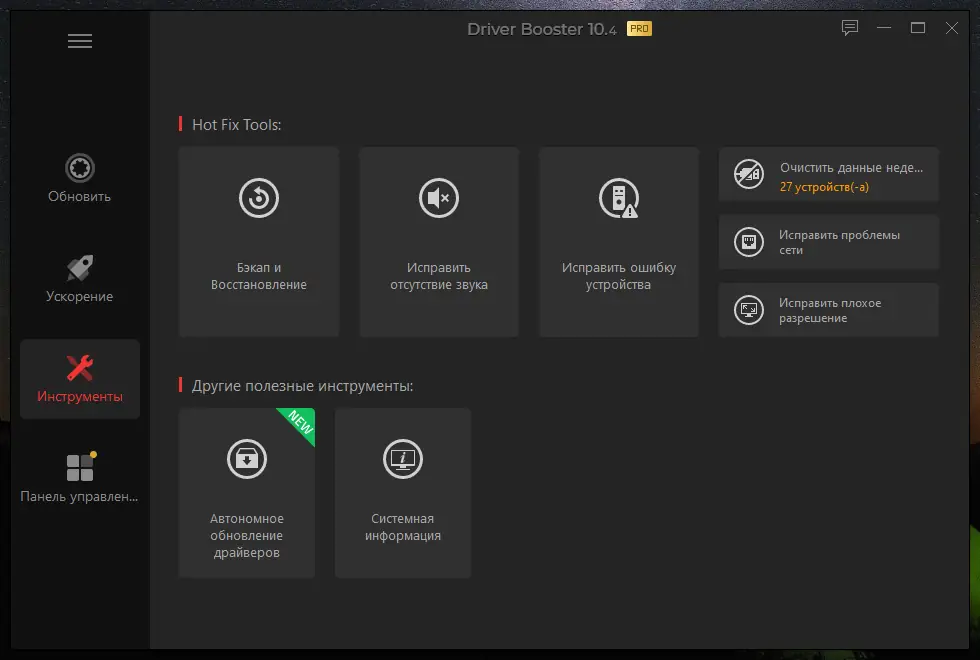Click the Системная информация label
This screenshot has height=660, width=980.
click(402, 527)
